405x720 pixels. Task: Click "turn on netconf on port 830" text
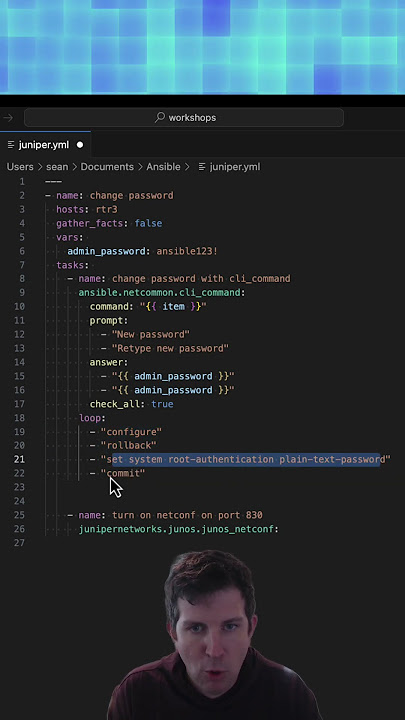[187, 515]
